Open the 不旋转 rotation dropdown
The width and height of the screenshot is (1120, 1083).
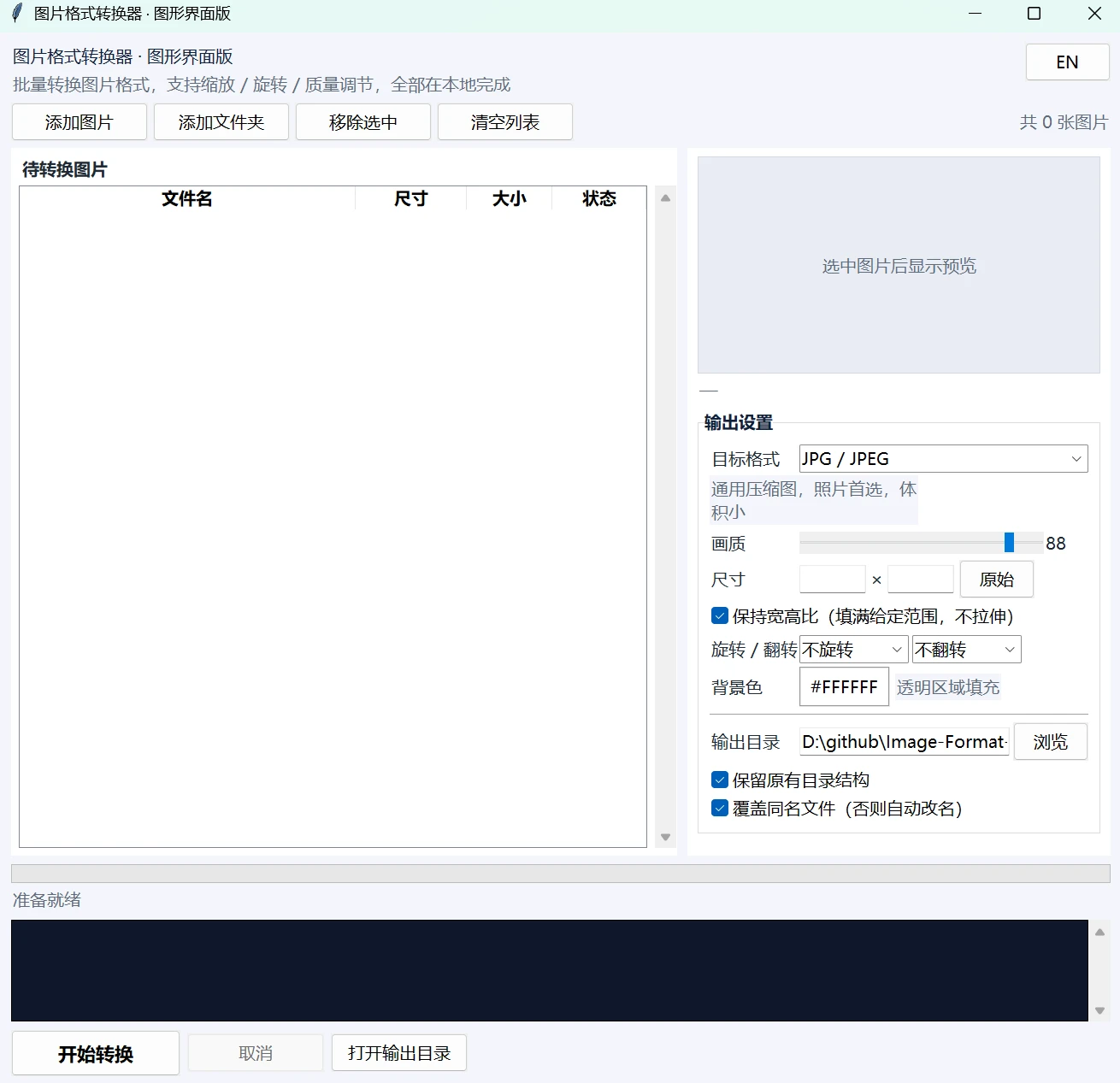(x=854, y=650)
